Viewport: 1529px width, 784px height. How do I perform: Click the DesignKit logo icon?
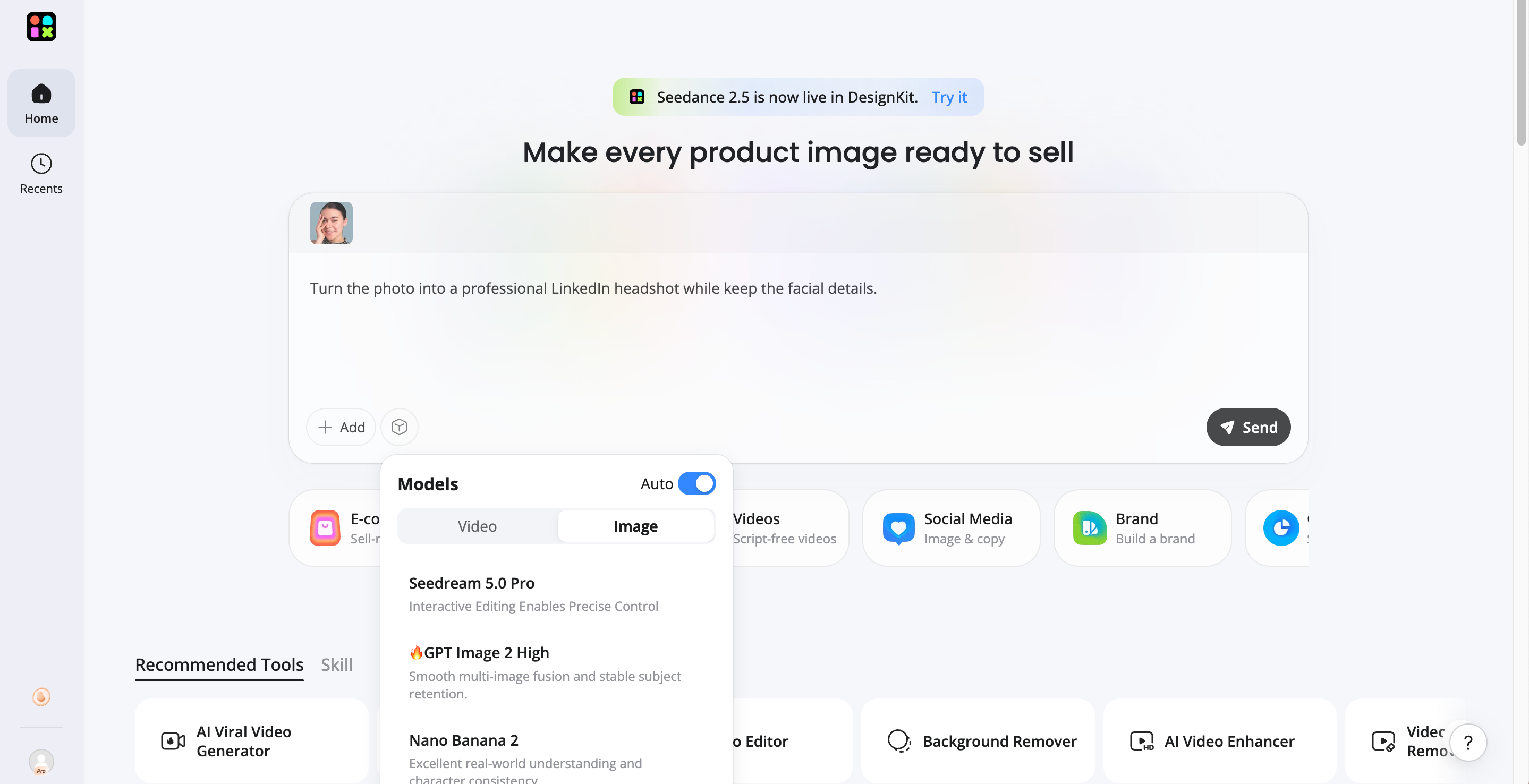tap(41, 27)
